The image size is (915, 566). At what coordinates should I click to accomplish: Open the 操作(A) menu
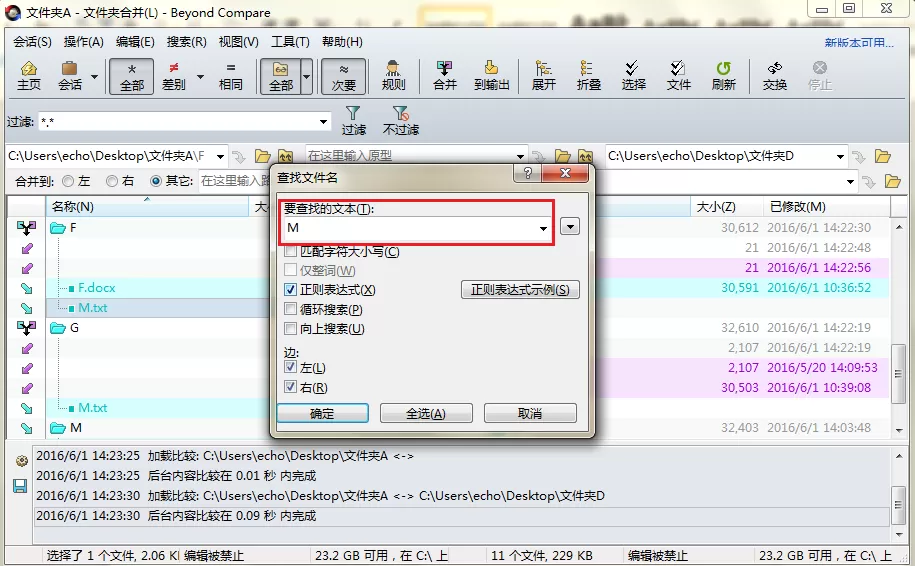click(x=83, y=41)
